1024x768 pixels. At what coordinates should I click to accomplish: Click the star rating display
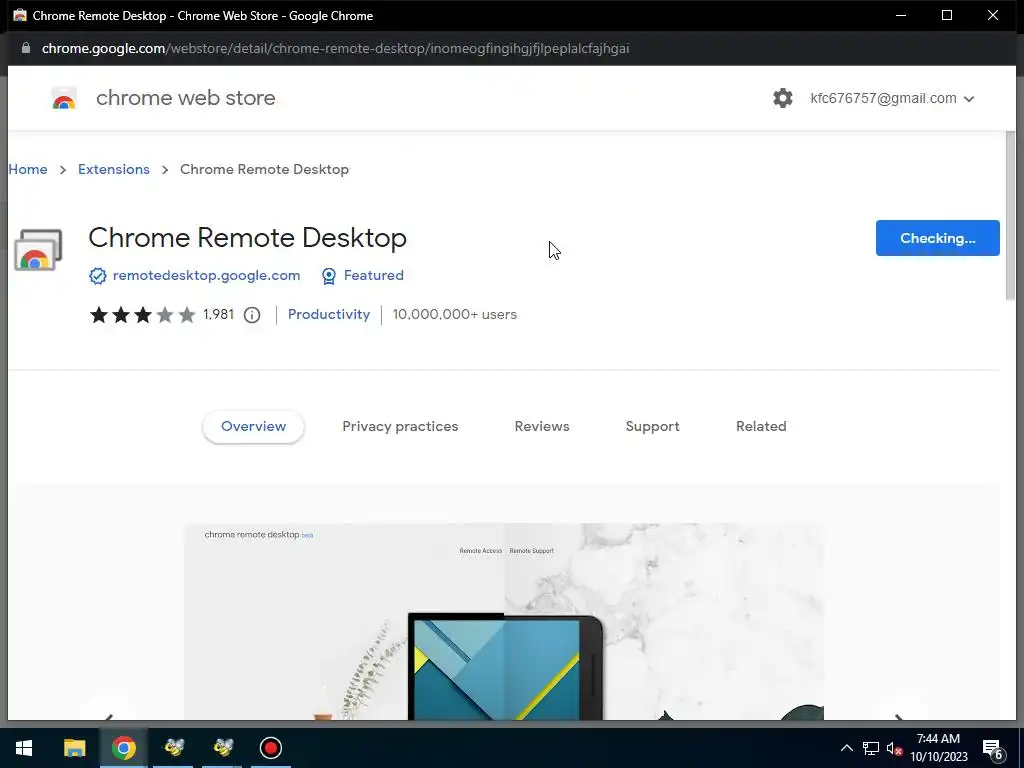142,315
